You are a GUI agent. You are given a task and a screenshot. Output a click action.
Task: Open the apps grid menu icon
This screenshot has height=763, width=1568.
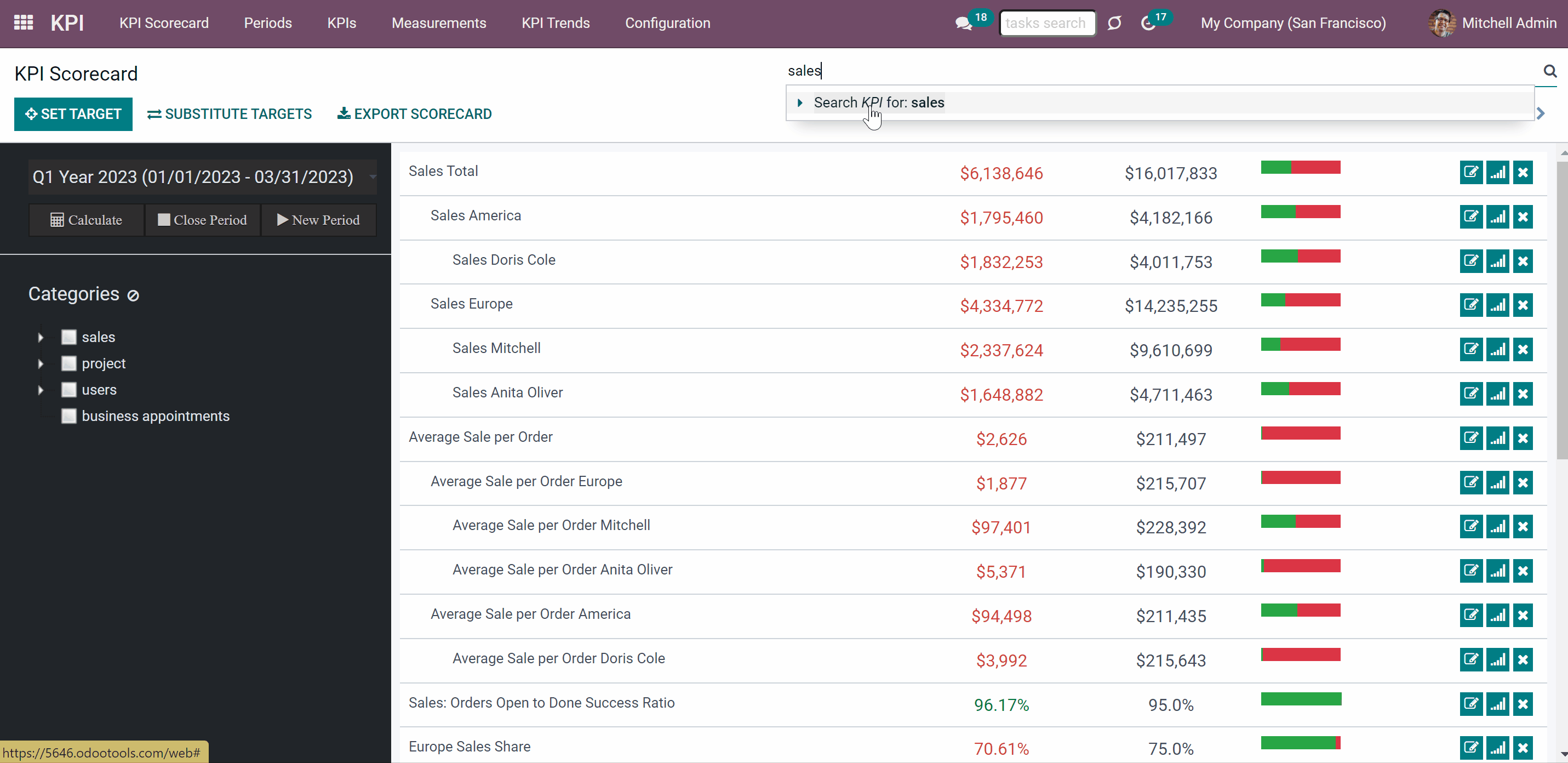coord(23,23)
